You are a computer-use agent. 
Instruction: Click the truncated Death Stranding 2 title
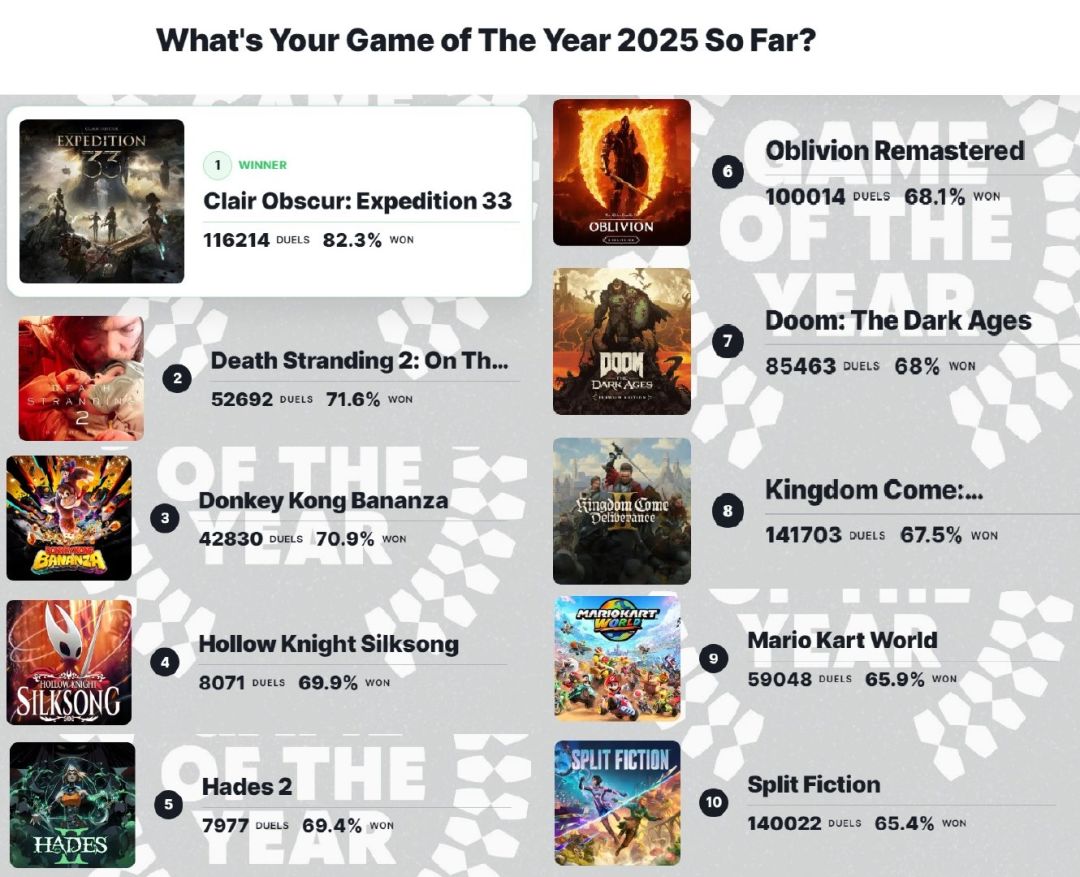coord(359,360)
